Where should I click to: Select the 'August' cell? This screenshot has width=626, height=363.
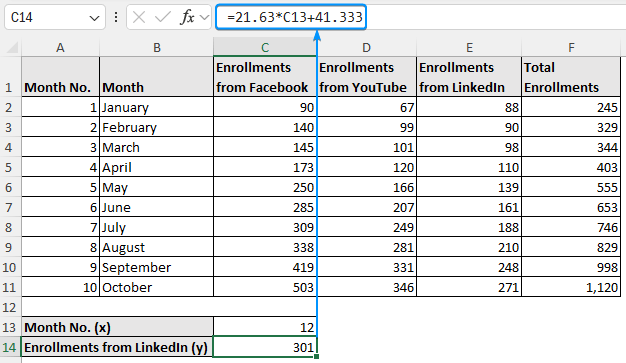pos(156,247)
